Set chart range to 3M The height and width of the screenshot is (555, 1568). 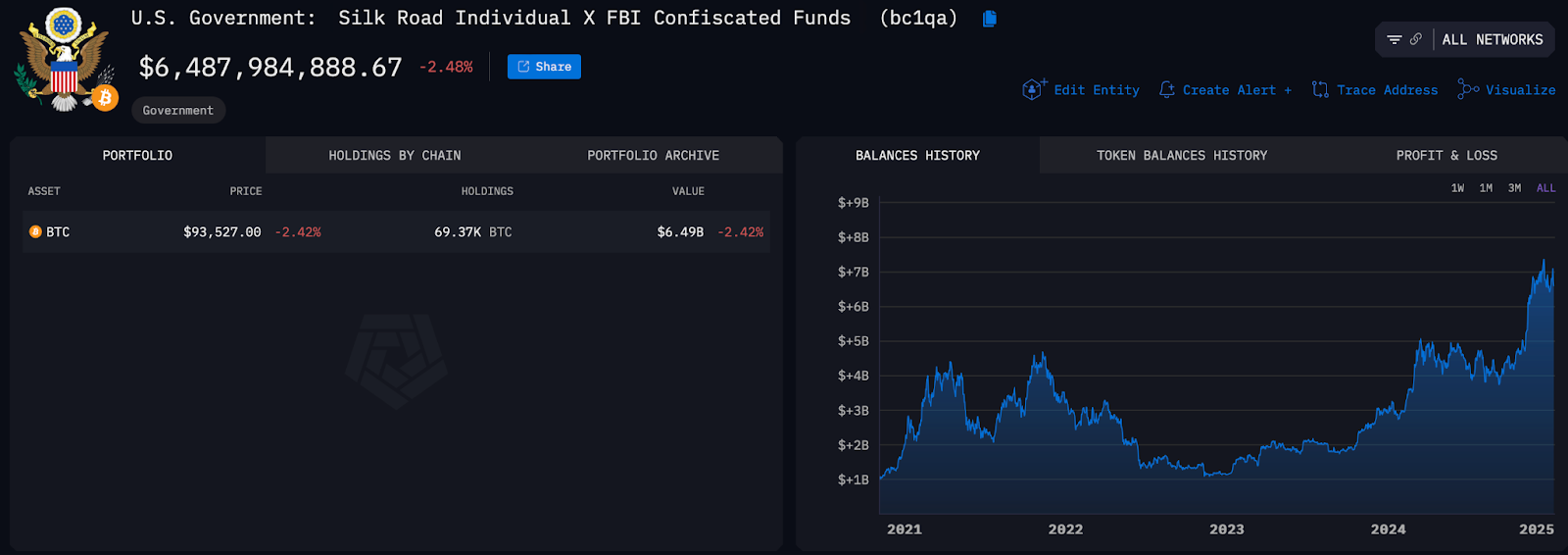1514,188
